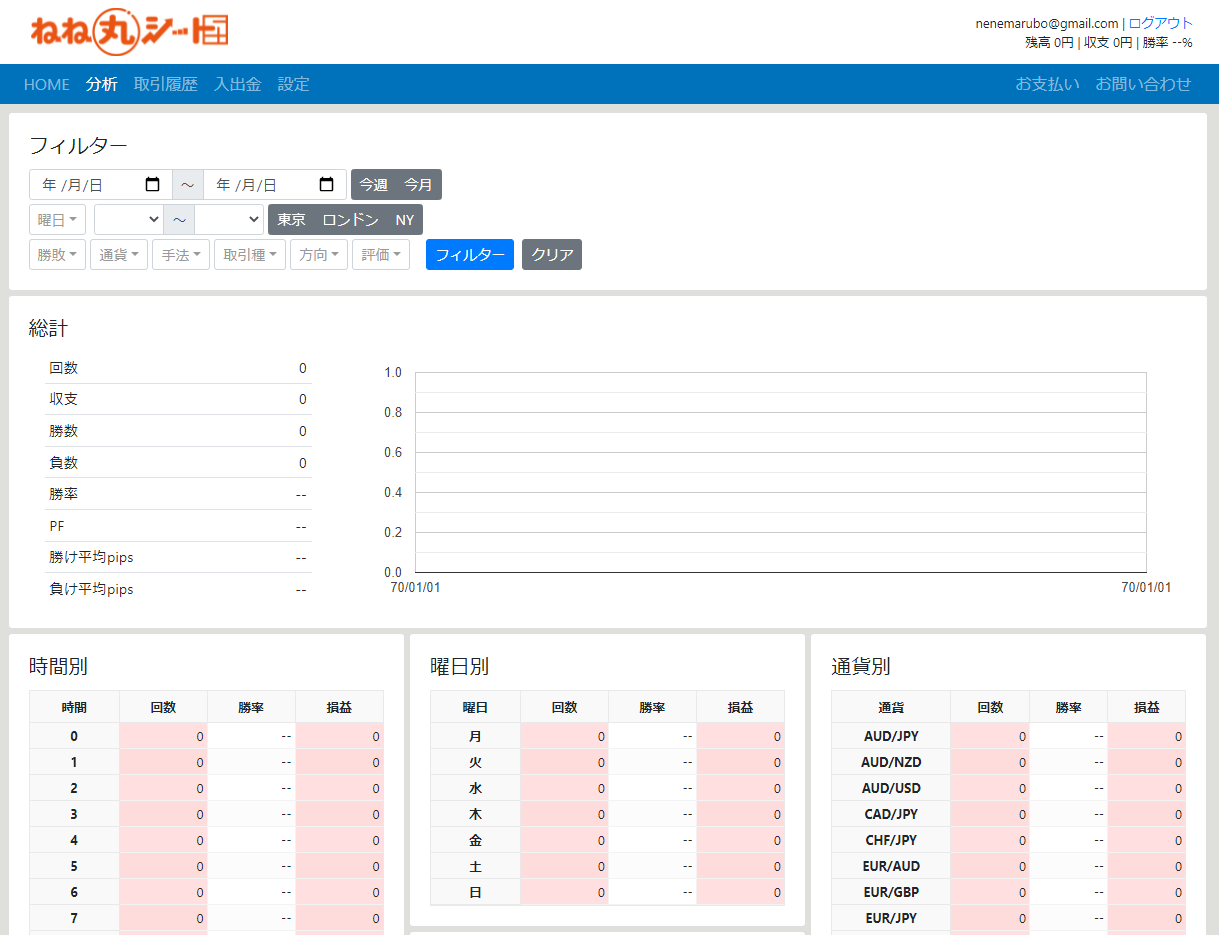Expand the 評価 dropdown
1219x935 pixels.
coord(381,255)
